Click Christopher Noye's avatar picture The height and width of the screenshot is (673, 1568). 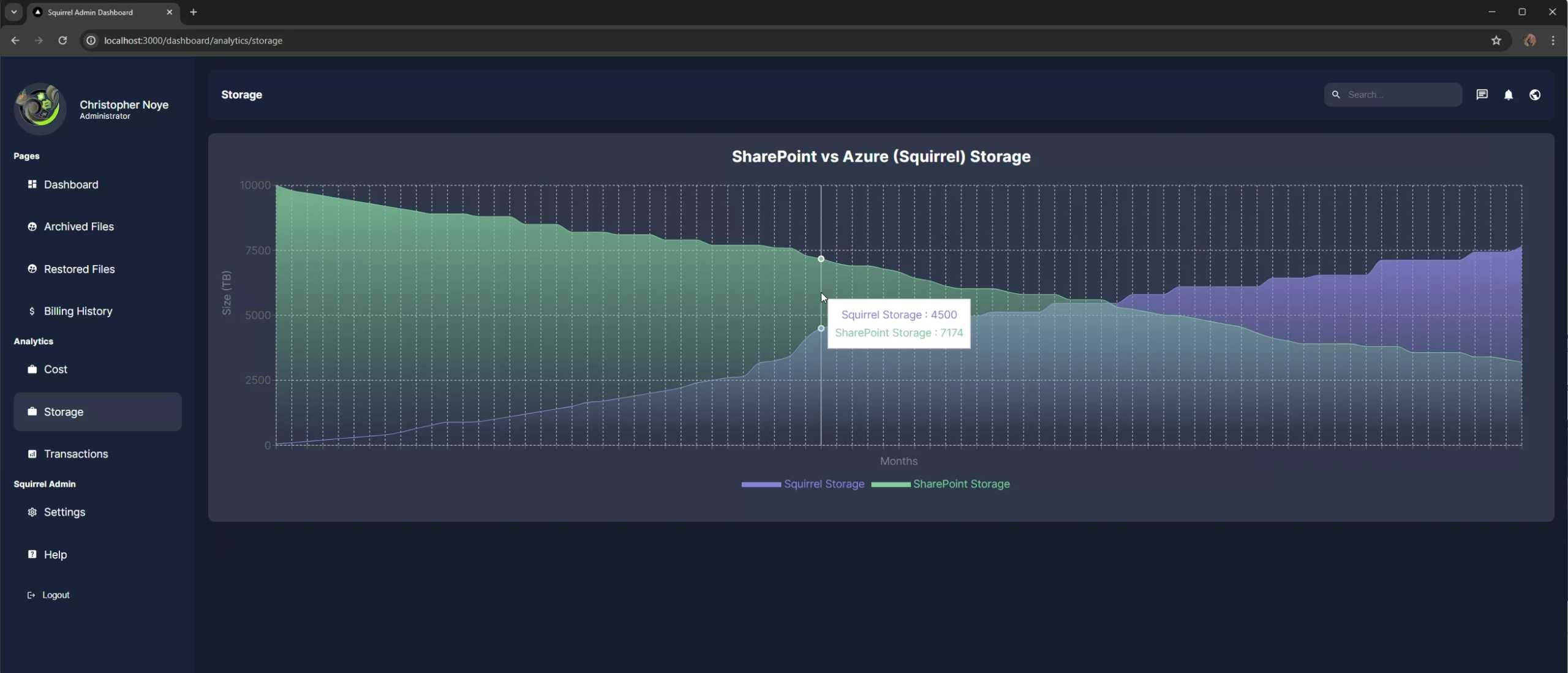point(40,108)
